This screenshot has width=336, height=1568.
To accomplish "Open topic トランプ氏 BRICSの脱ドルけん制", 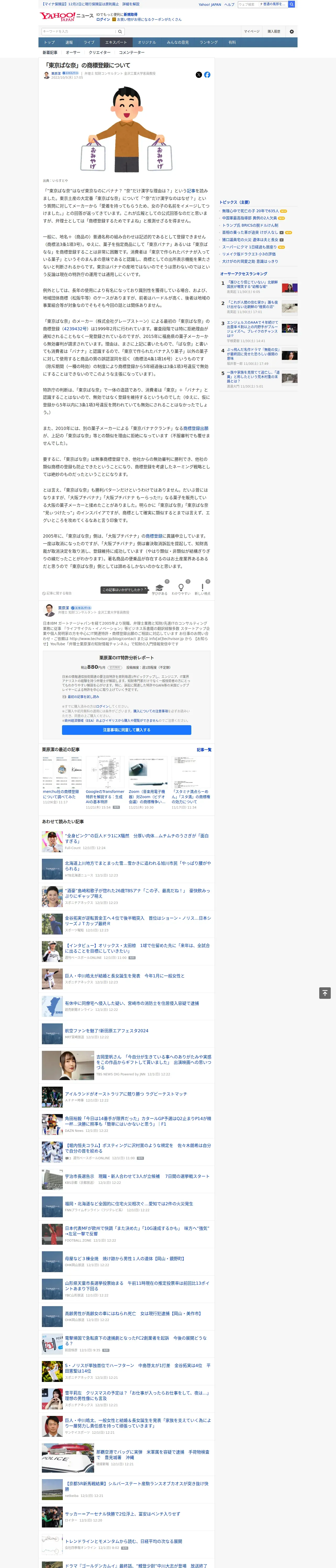I will (x=250, y=225).
